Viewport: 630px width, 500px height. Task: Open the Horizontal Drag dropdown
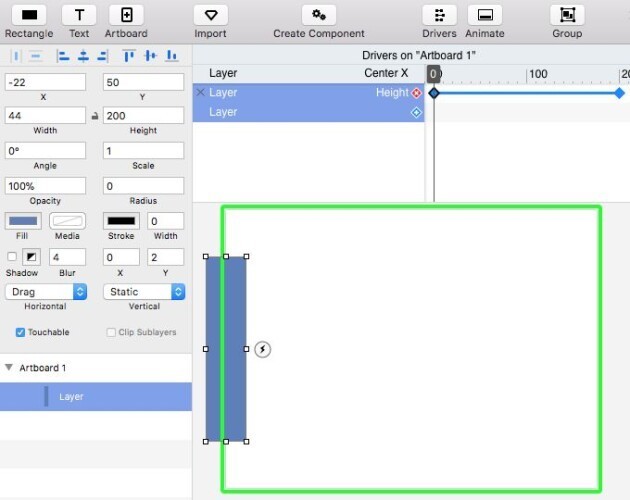[x=46, y=292]
